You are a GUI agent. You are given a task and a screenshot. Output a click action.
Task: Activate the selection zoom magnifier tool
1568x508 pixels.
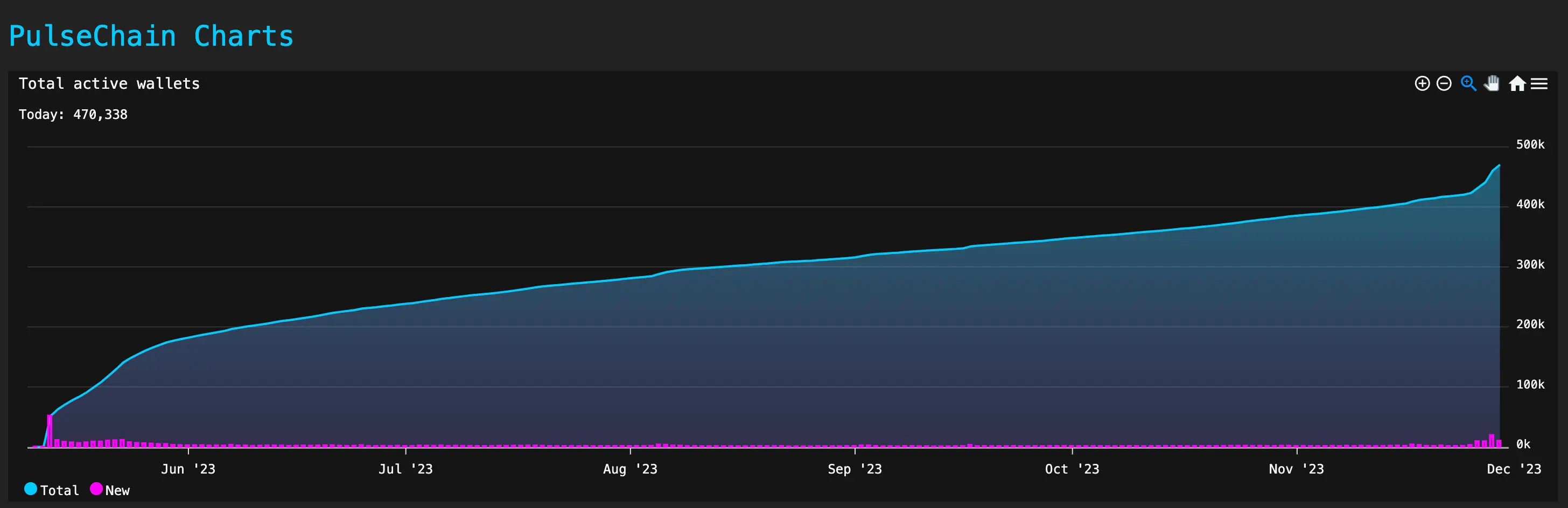tap(1469, 83)
